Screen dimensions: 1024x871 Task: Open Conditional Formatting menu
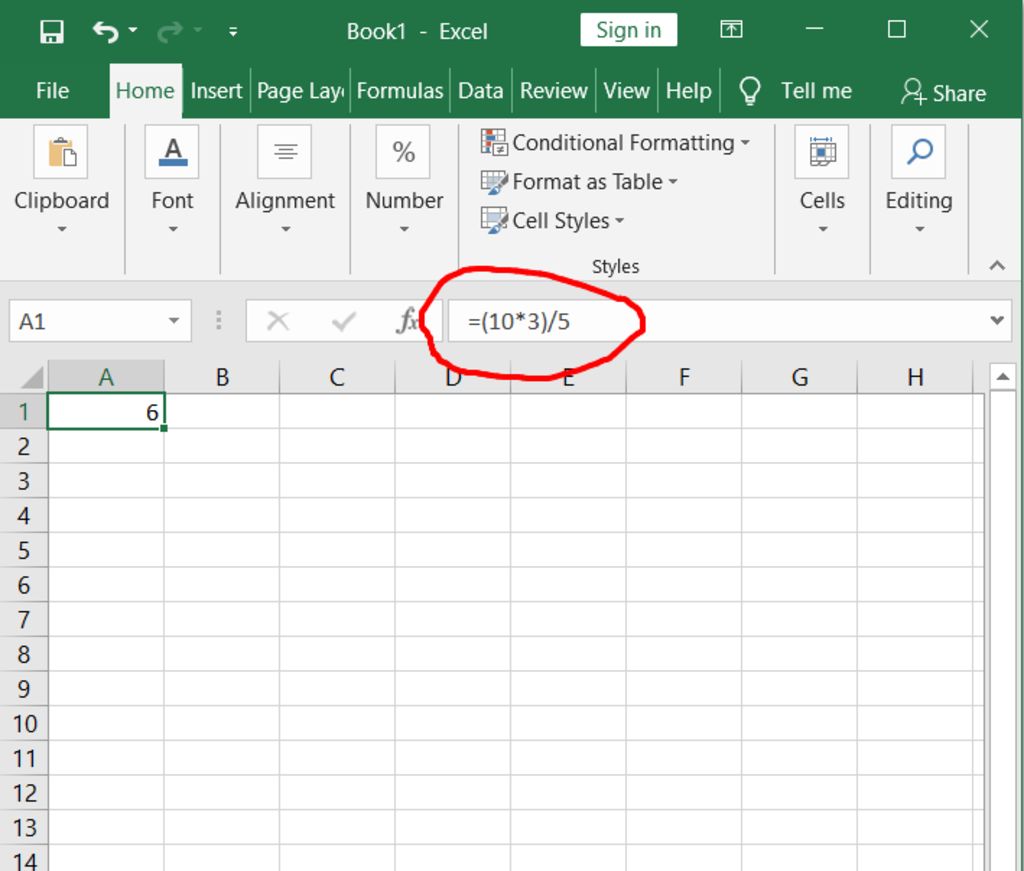(x=615, y=142)
